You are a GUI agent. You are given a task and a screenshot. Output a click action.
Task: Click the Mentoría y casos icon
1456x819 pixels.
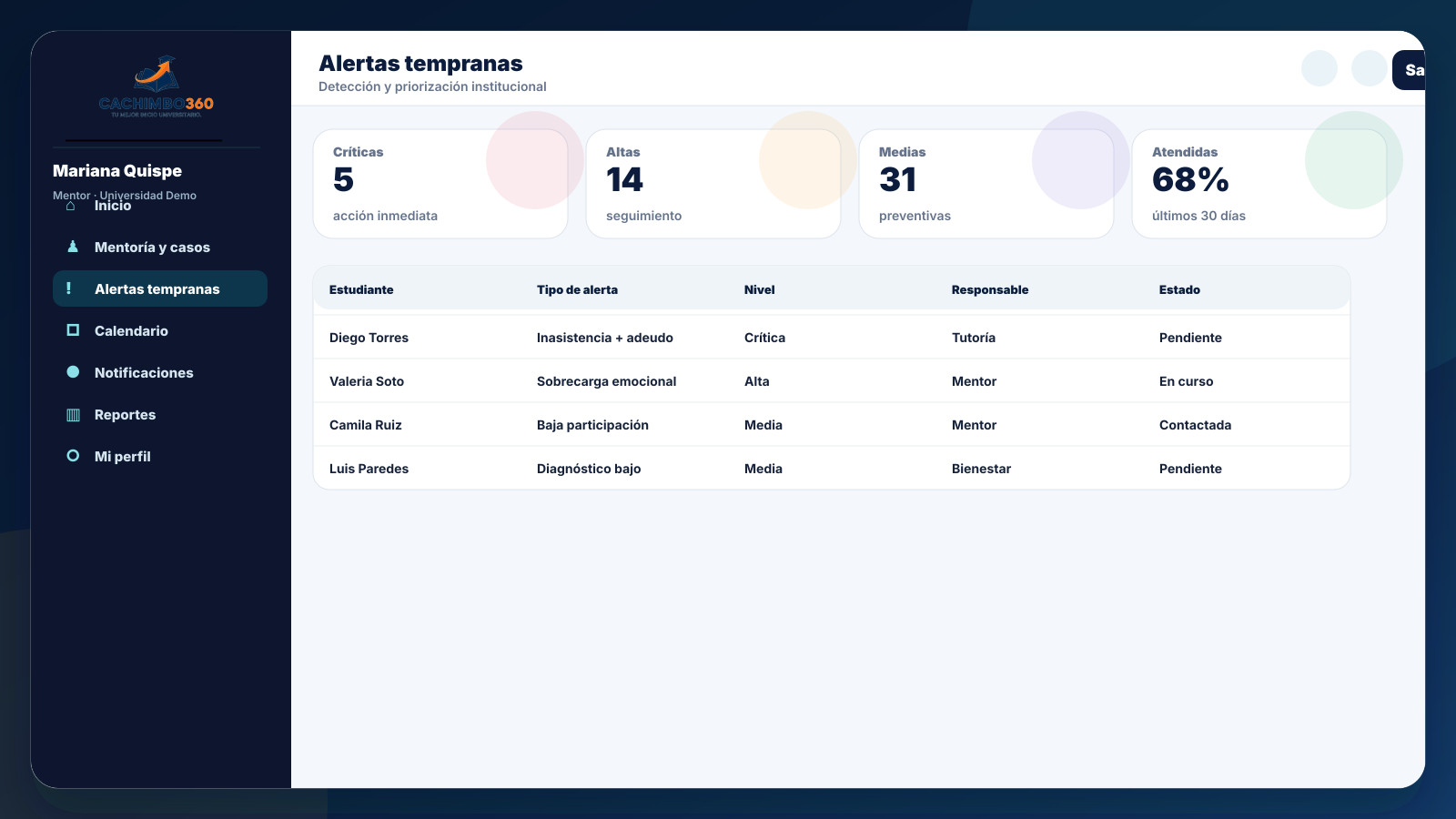pos(73,247)
